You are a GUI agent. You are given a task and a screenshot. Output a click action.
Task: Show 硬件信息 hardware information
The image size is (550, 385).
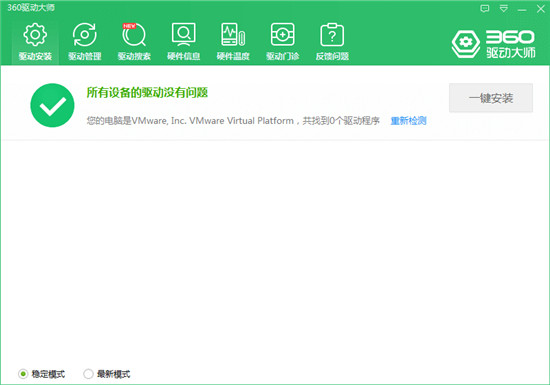point(183,42)
